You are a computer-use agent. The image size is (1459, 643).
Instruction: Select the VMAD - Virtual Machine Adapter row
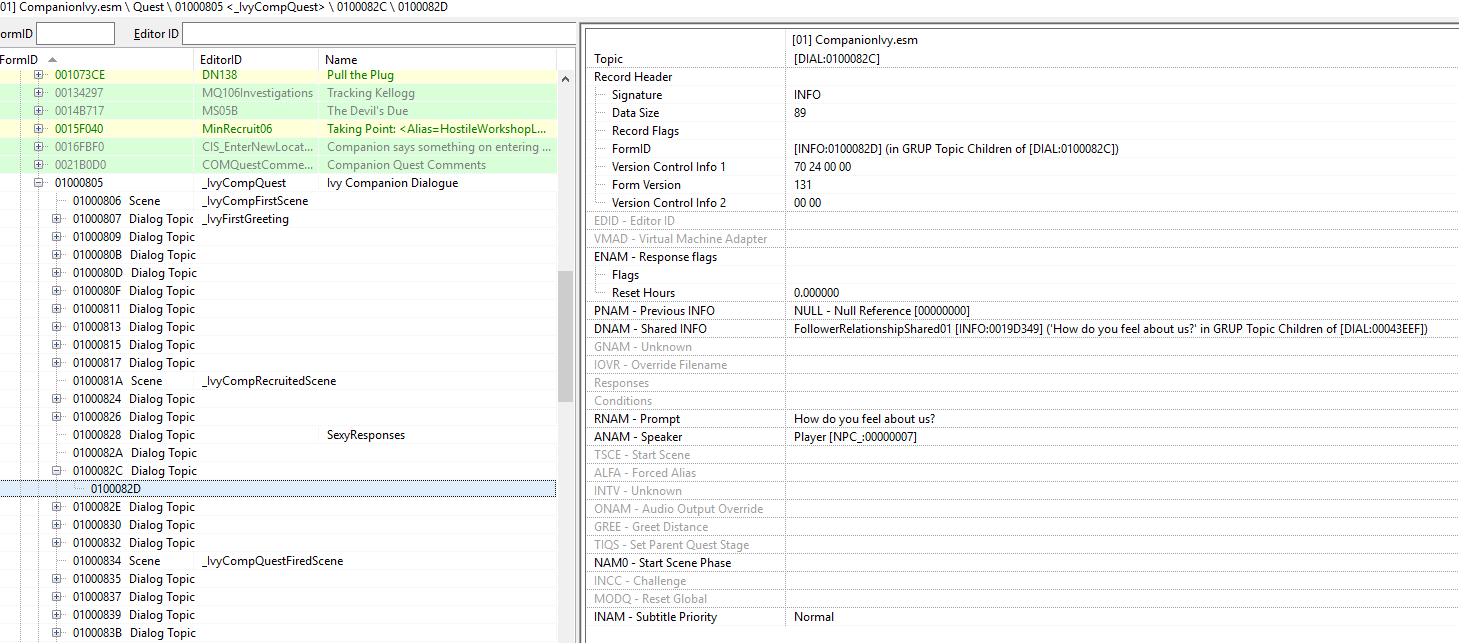click(x=1022, y=239)
